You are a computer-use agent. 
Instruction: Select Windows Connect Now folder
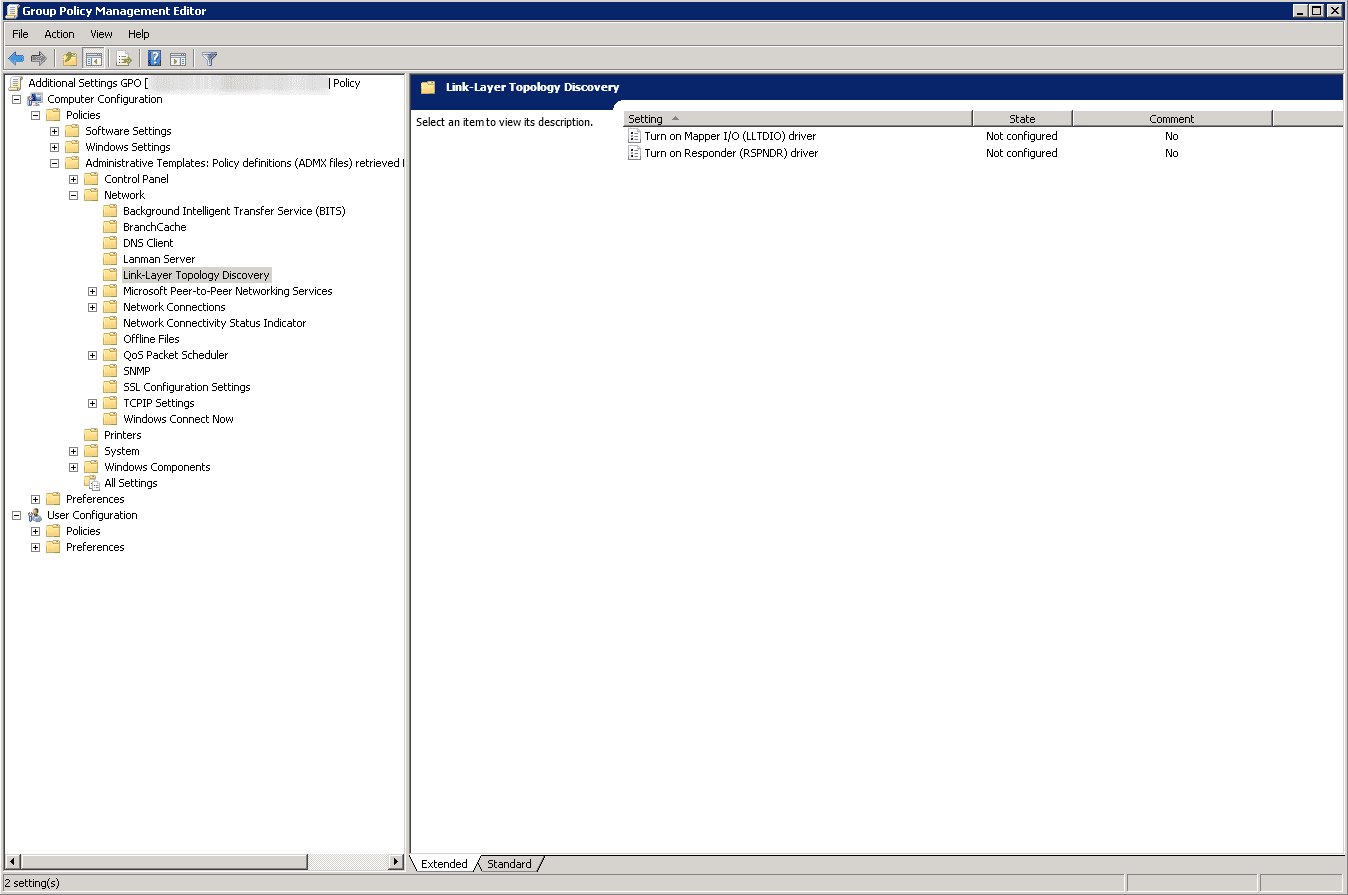coord(178,419)
